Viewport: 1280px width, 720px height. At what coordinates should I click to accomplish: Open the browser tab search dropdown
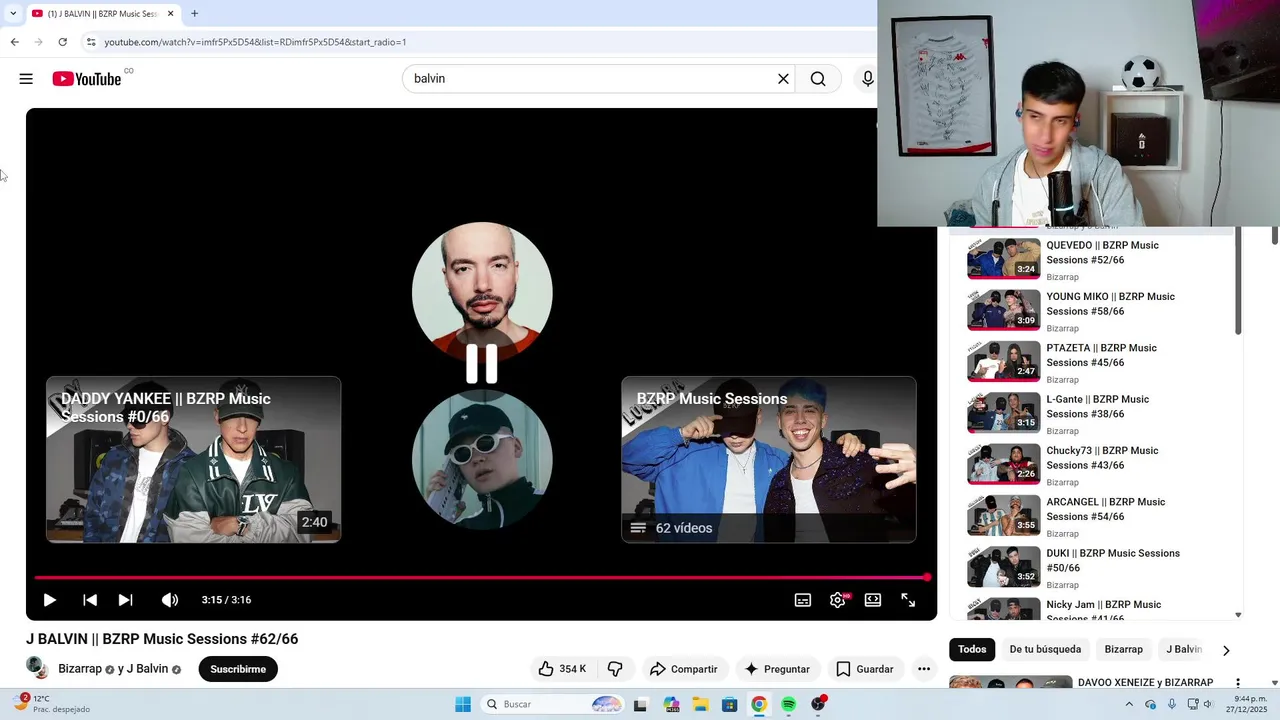[12, 13]
